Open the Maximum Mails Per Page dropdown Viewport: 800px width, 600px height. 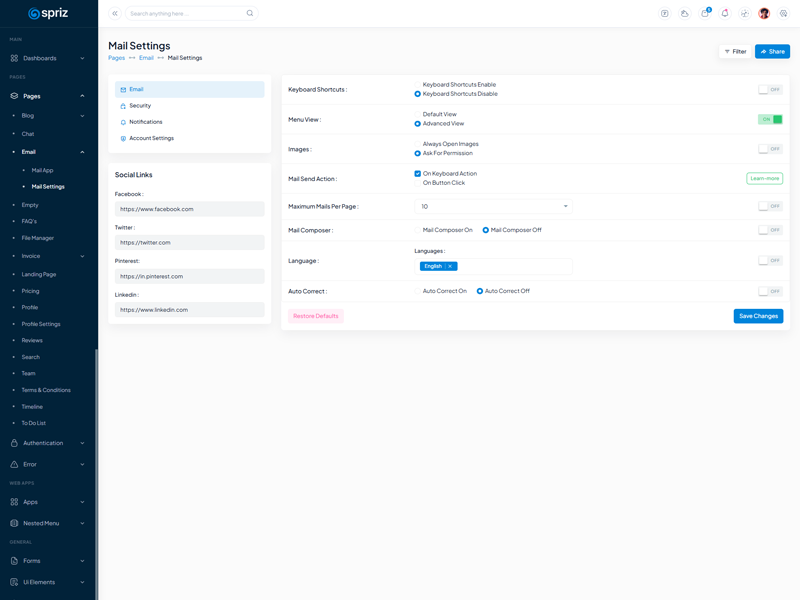(x=493, y=206)
